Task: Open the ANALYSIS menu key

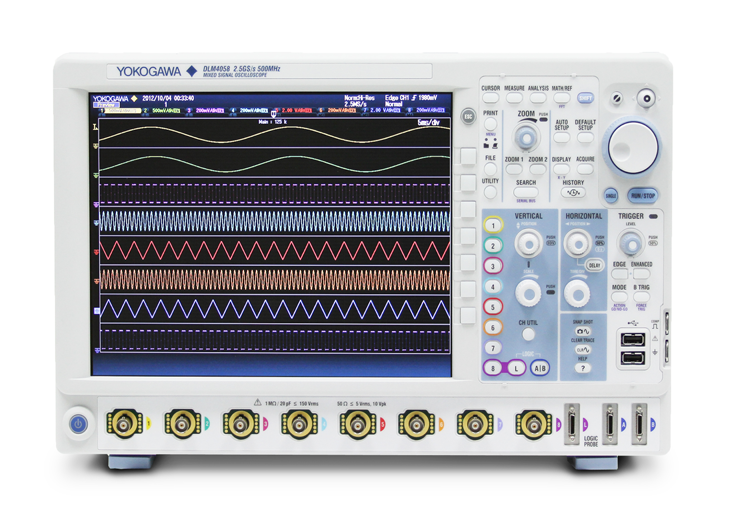Action: click(538, 98)
